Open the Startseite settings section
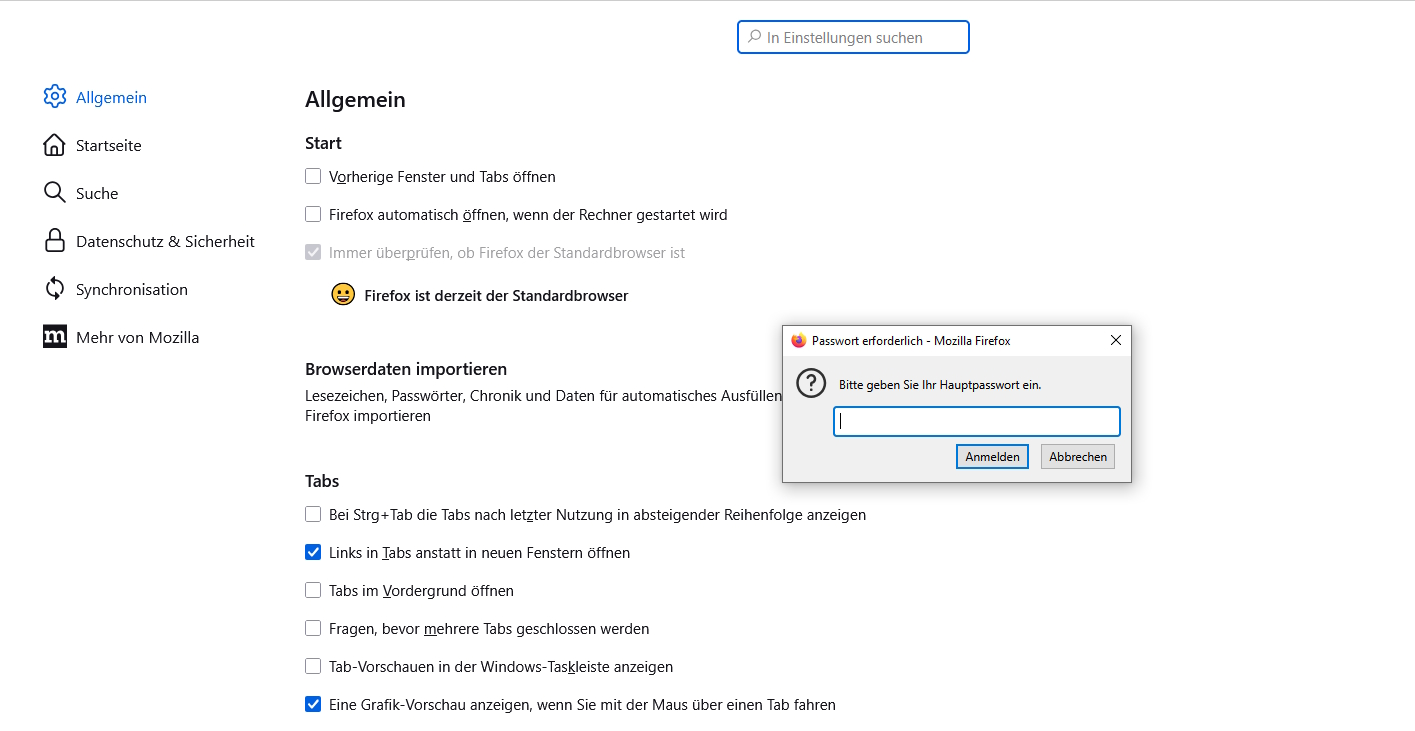1415x731 pixels. (x=108, y=145)
